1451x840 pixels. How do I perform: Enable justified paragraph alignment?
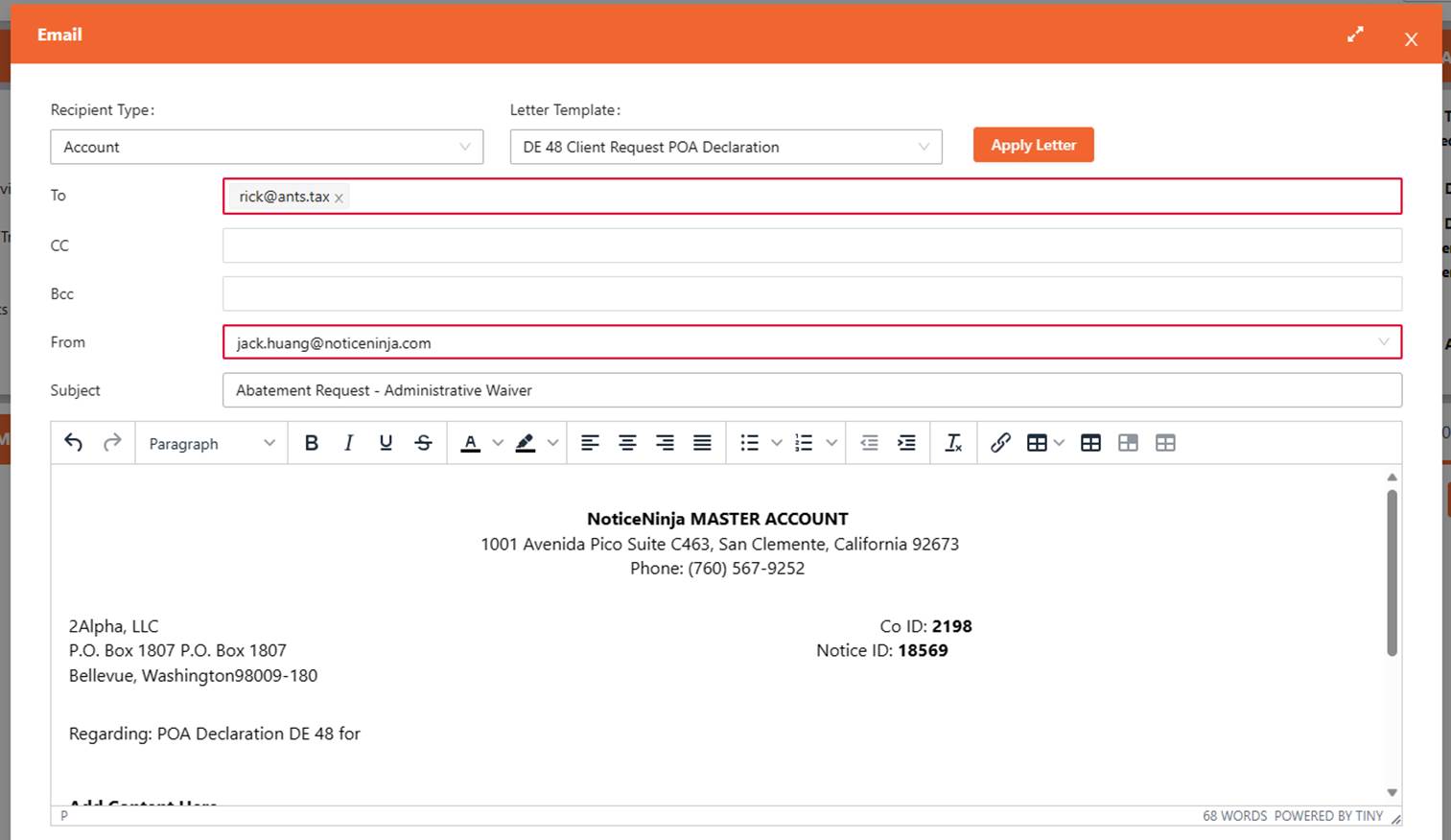click(x=702, y=442)
